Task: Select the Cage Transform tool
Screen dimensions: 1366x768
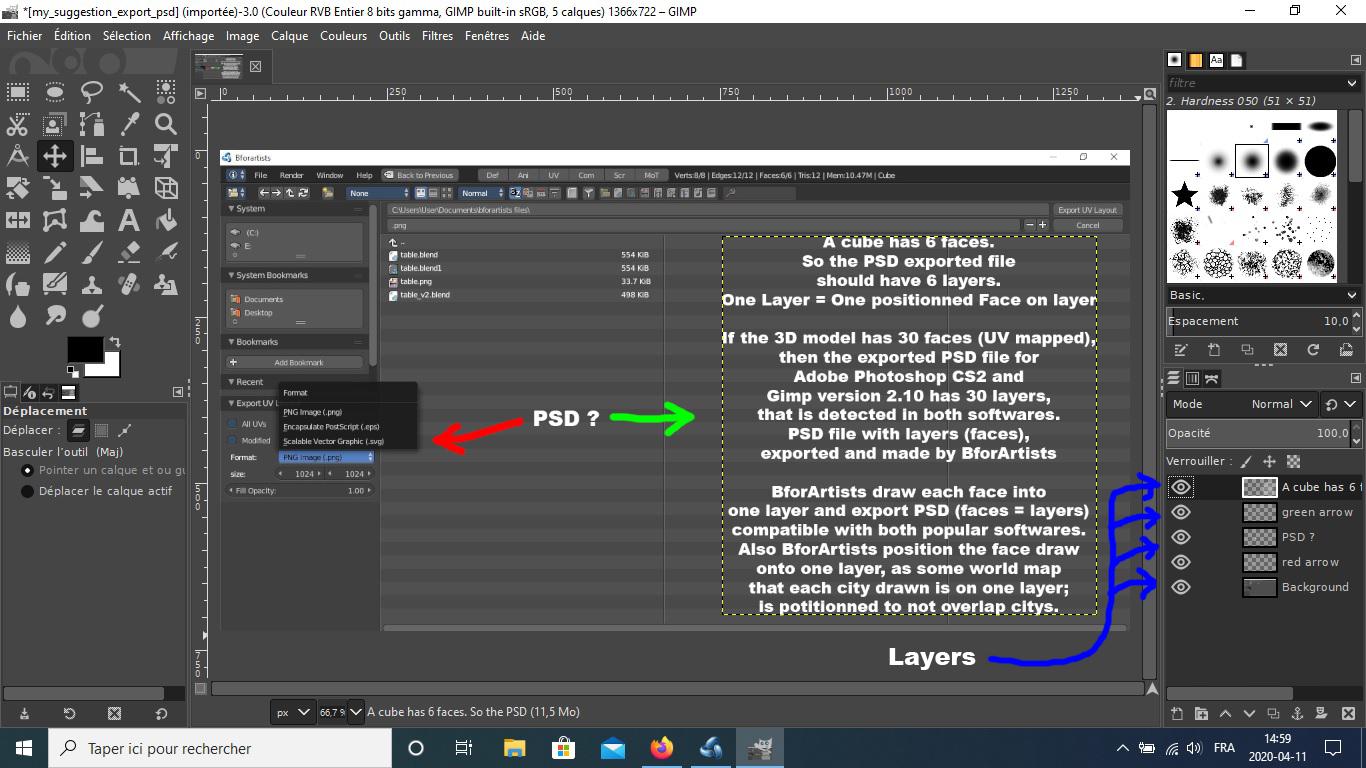Action: (x=55, y=220)
